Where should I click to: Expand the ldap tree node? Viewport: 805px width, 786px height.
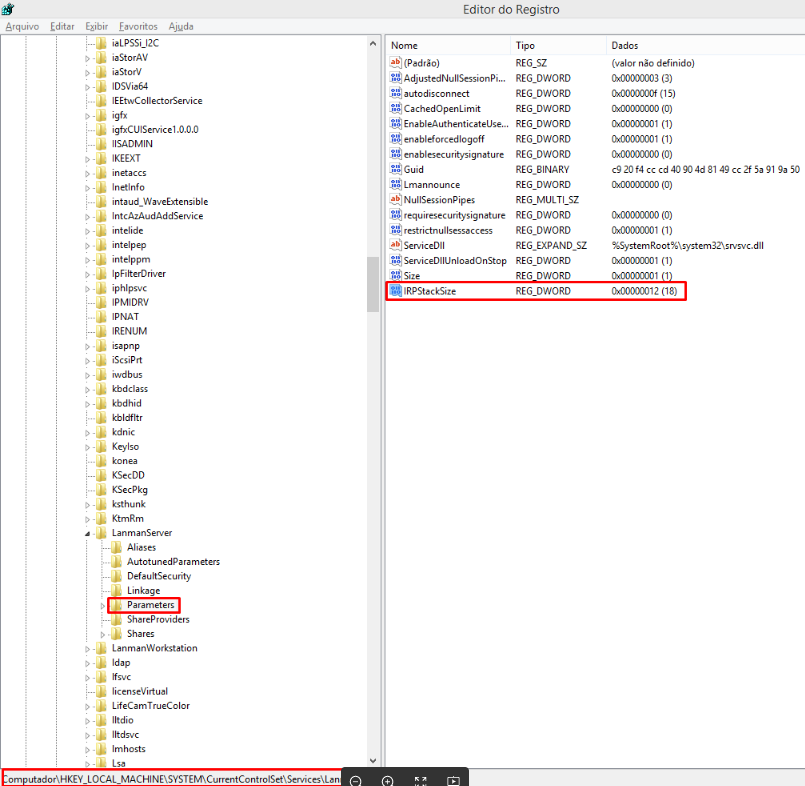click(87, 663)
